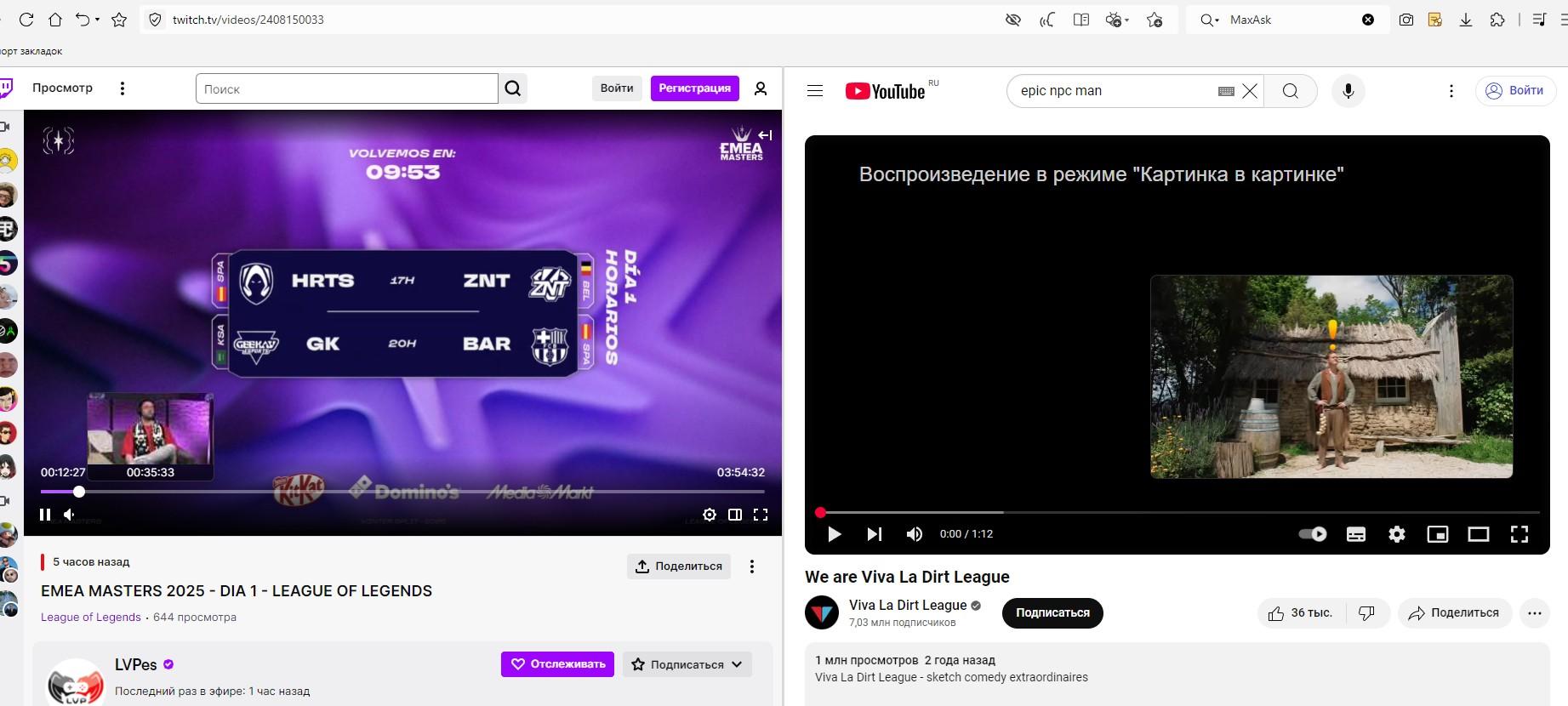Open Просмотр tab in Twitch header
Image resolution: width=1568 pixels, height=706 pixels.
tap(62, 88)
